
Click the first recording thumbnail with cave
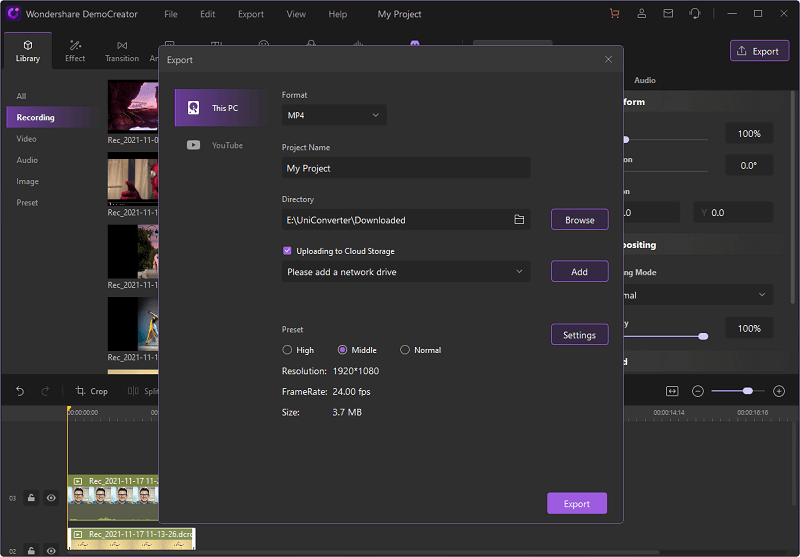(x=133, y=107)
